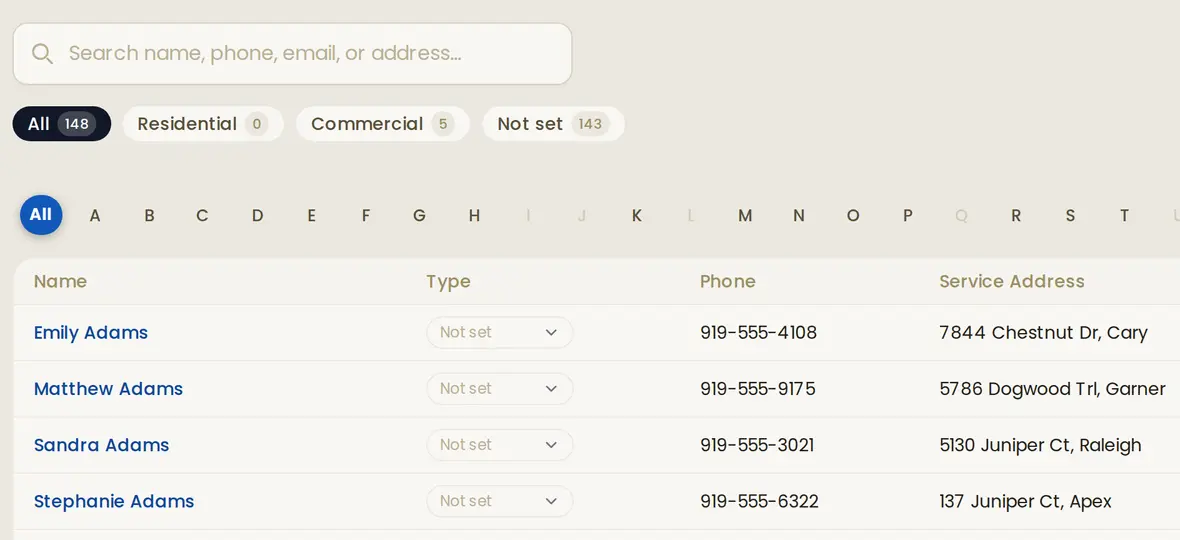Click address 7844 Chestnut Dr, Cary
Image resolution: width=1180 pixels, height=540 pixels.
click(1043, 332)
